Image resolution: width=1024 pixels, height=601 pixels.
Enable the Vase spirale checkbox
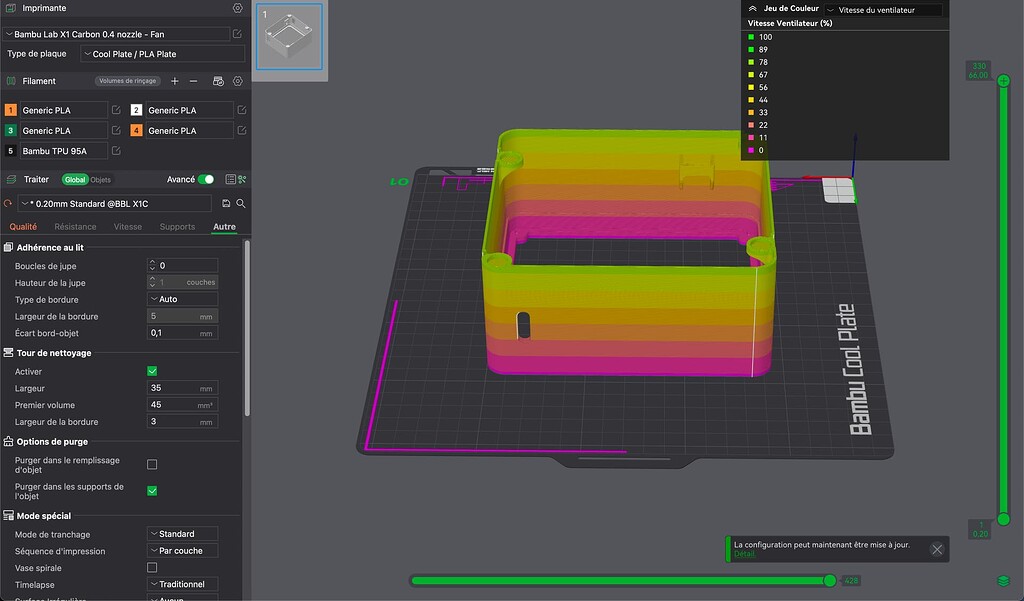click(x=152, y=568)
